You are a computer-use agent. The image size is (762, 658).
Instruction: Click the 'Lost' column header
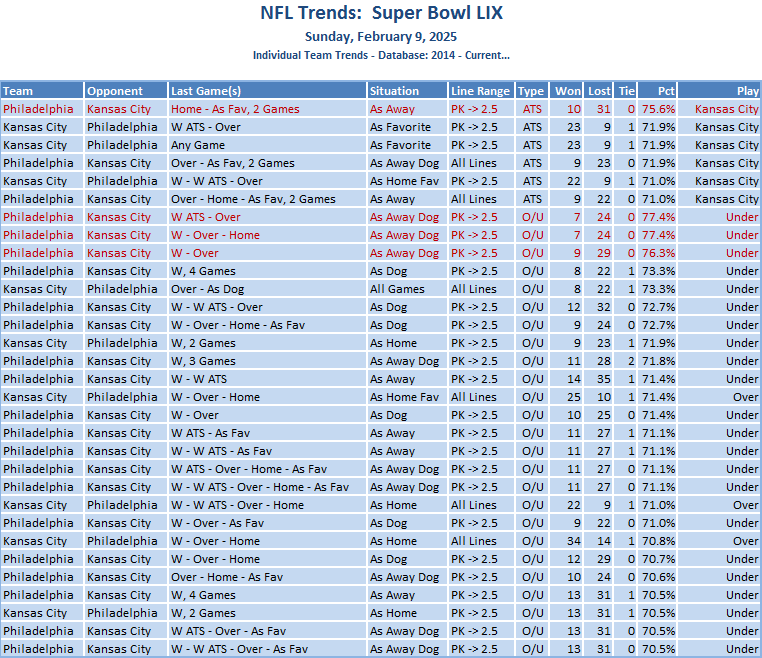(599, 91)
